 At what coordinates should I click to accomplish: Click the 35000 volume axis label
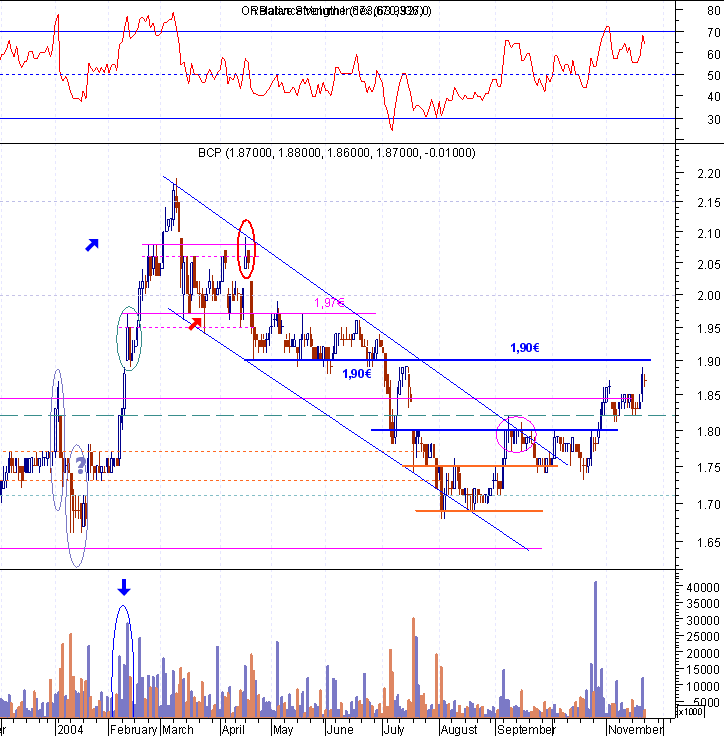[x=703, y=604]
